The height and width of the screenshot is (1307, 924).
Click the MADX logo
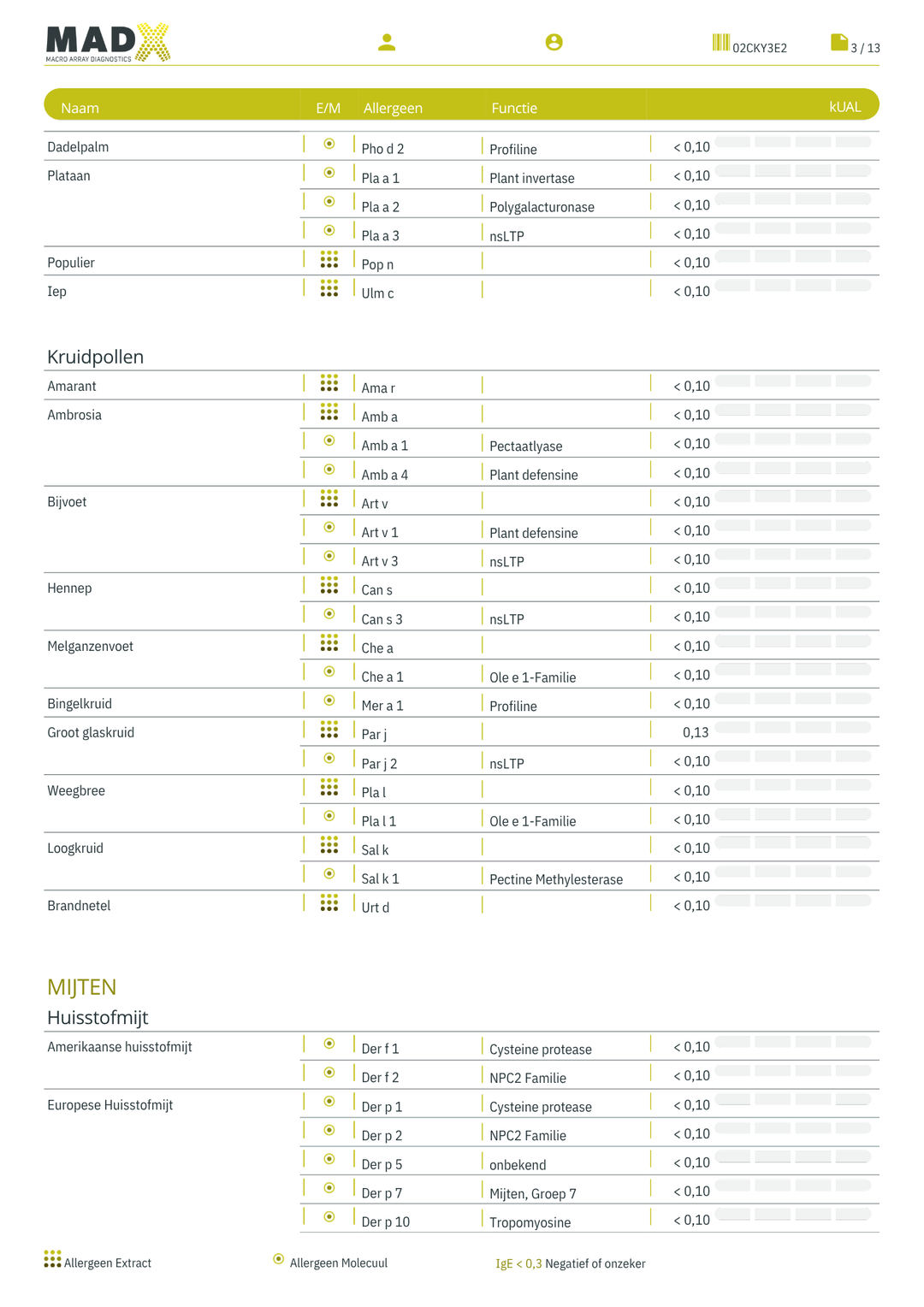(x=108, y=43)
